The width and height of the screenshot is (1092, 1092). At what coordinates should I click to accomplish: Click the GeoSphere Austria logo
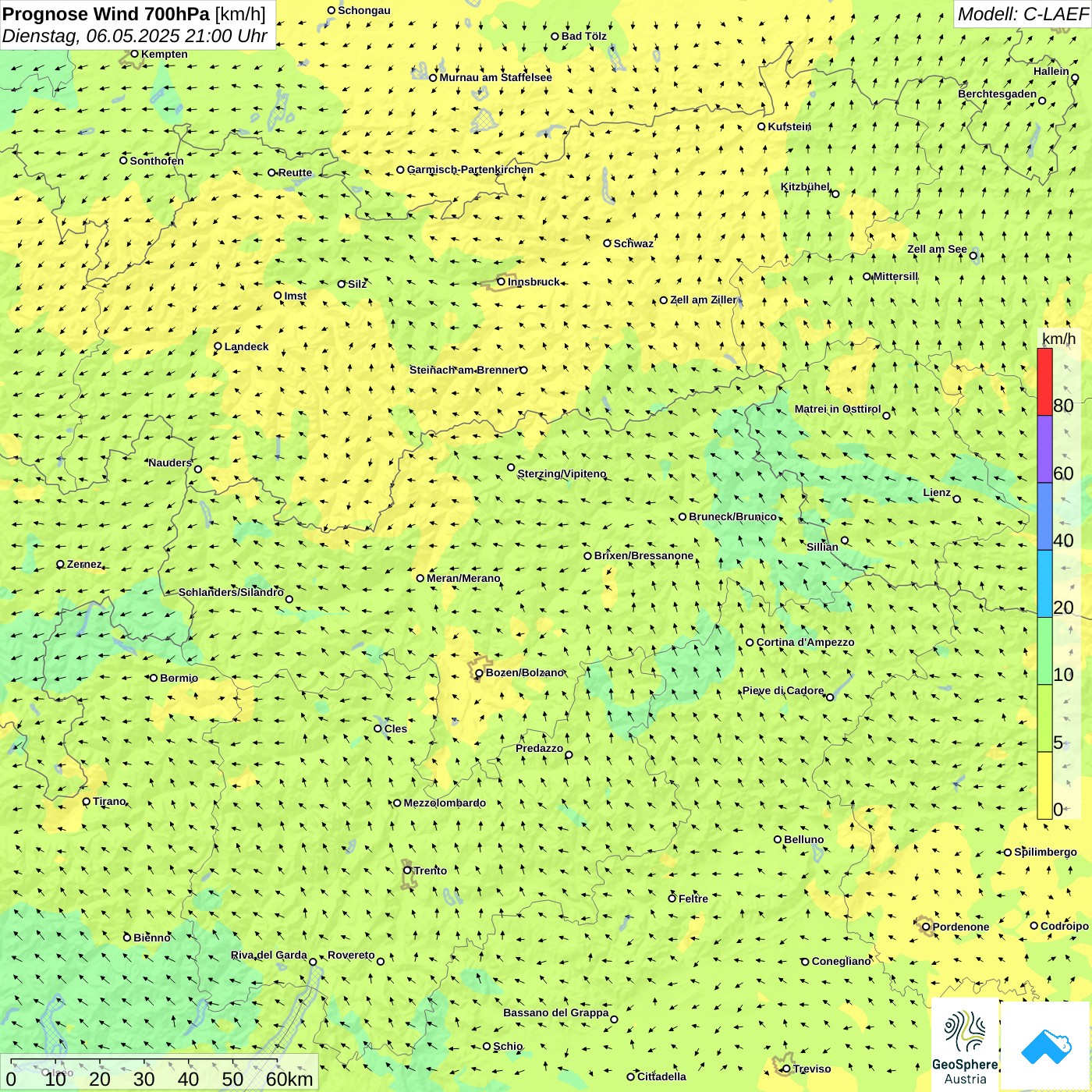[x=965, y=1045]
